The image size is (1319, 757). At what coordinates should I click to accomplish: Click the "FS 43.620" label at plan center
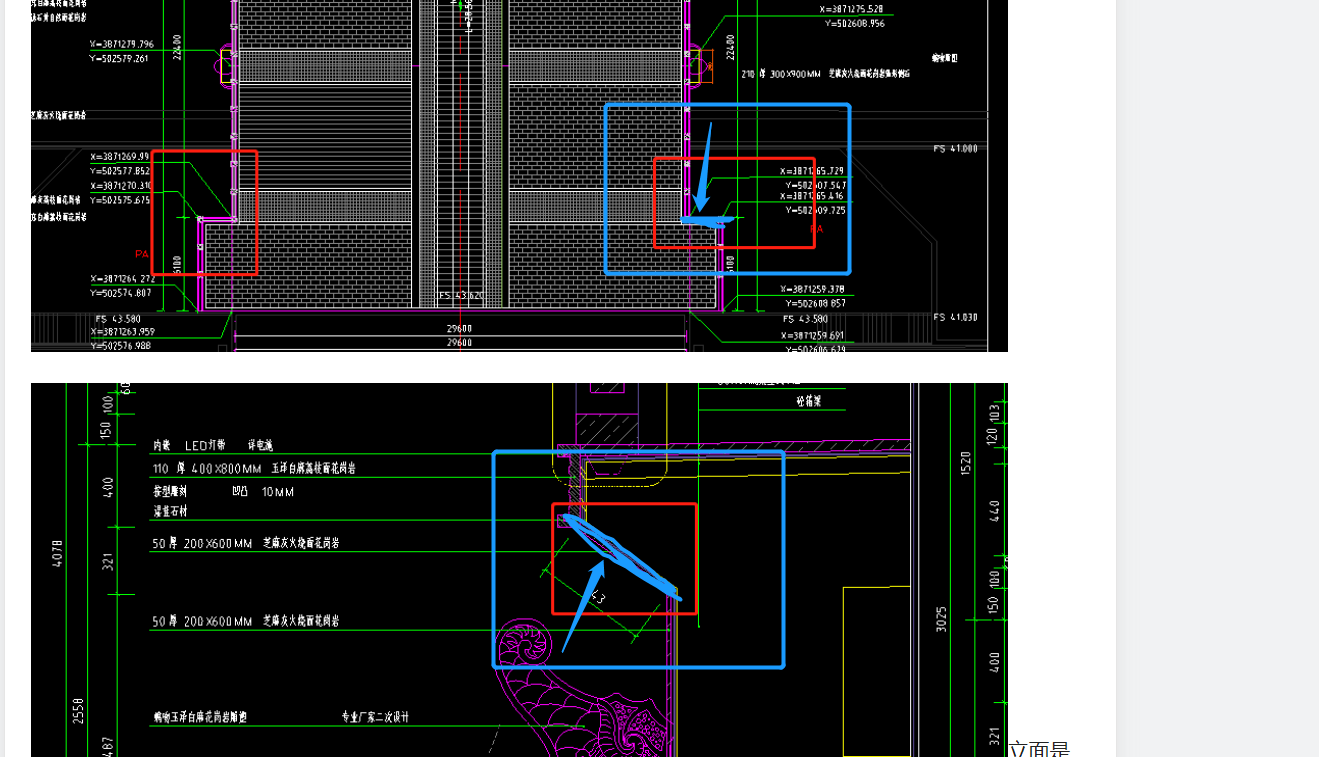pyautogui.click(x=461, y=296)
